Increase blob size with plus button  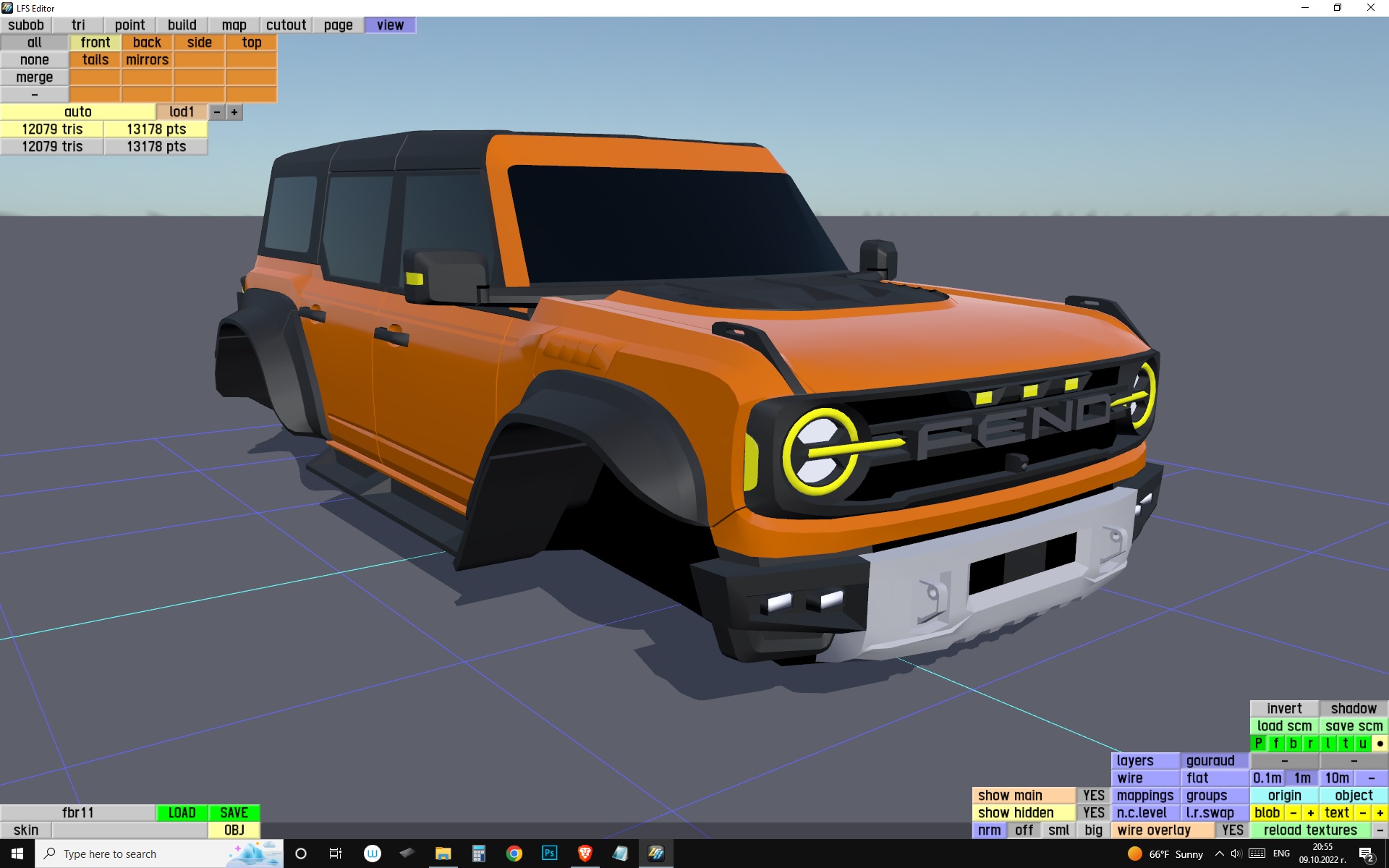coord(1310,812)
